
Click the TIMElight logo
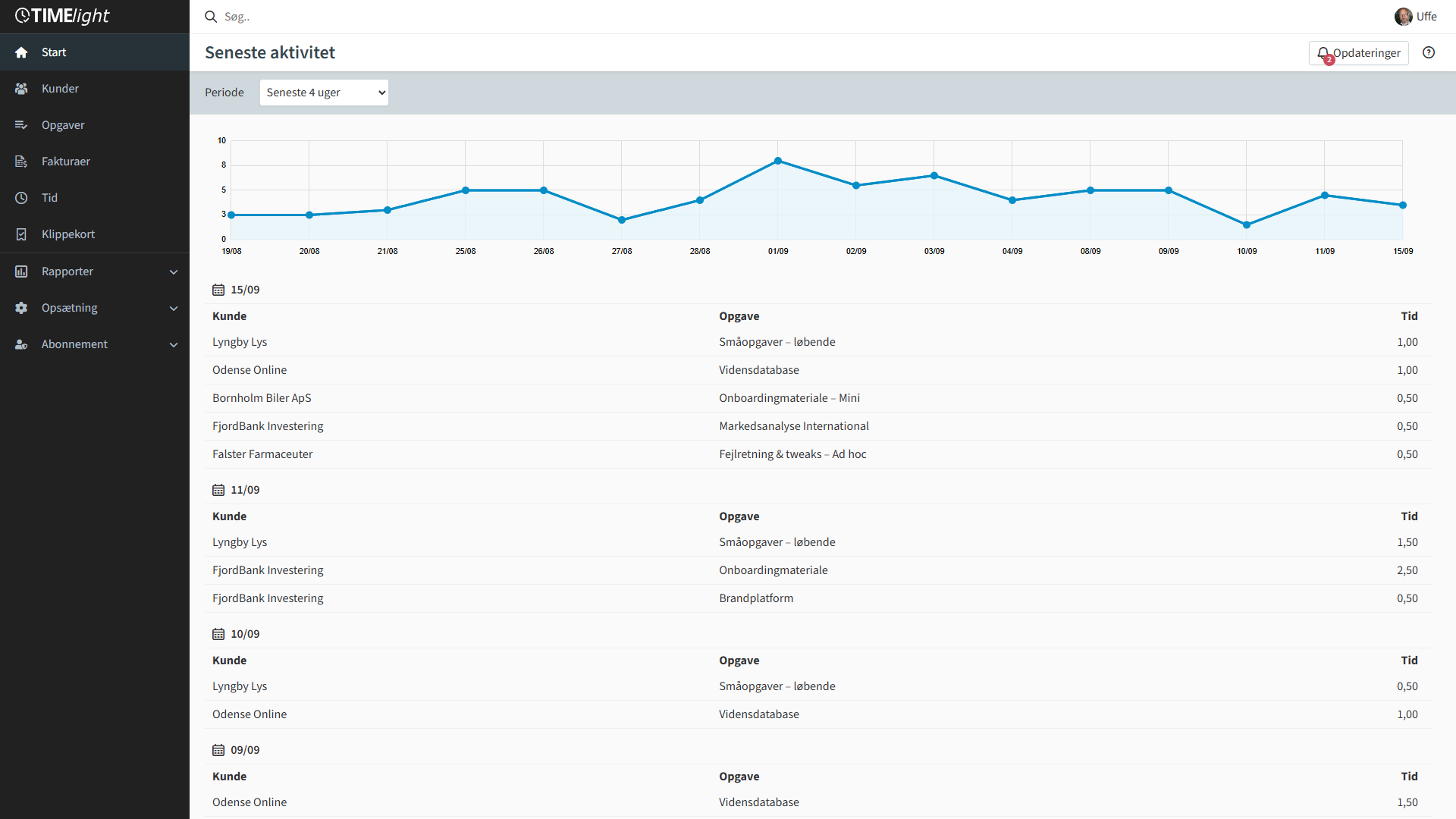tap(62, 16)
